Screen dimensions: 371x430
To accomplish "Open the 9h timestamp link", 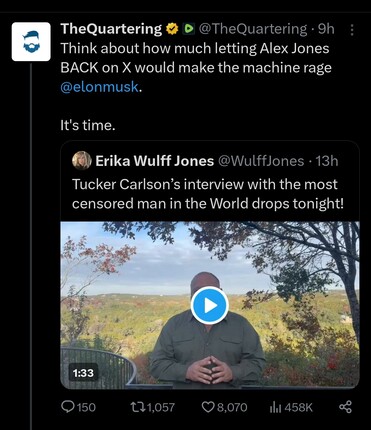I will tap(326, 29).
